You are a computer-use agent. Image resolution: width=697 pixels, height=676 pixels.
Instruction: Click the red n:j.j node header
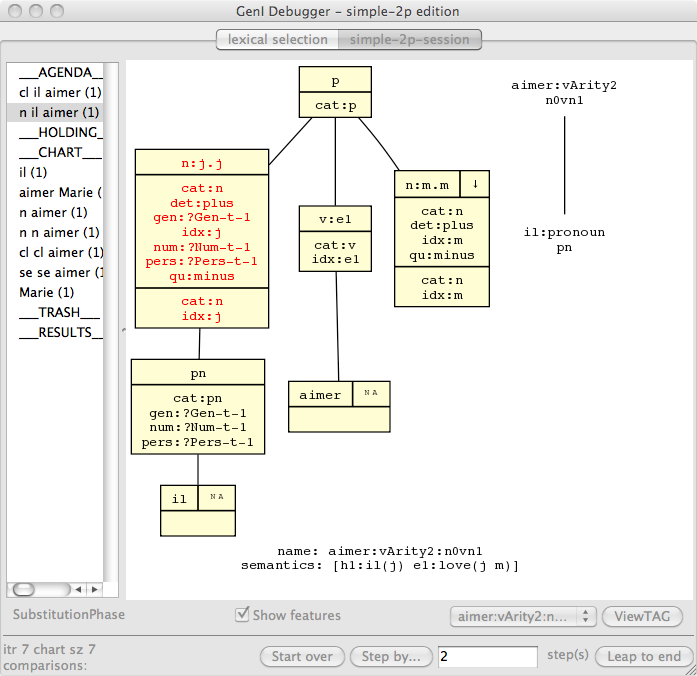[x=202, y=161]
